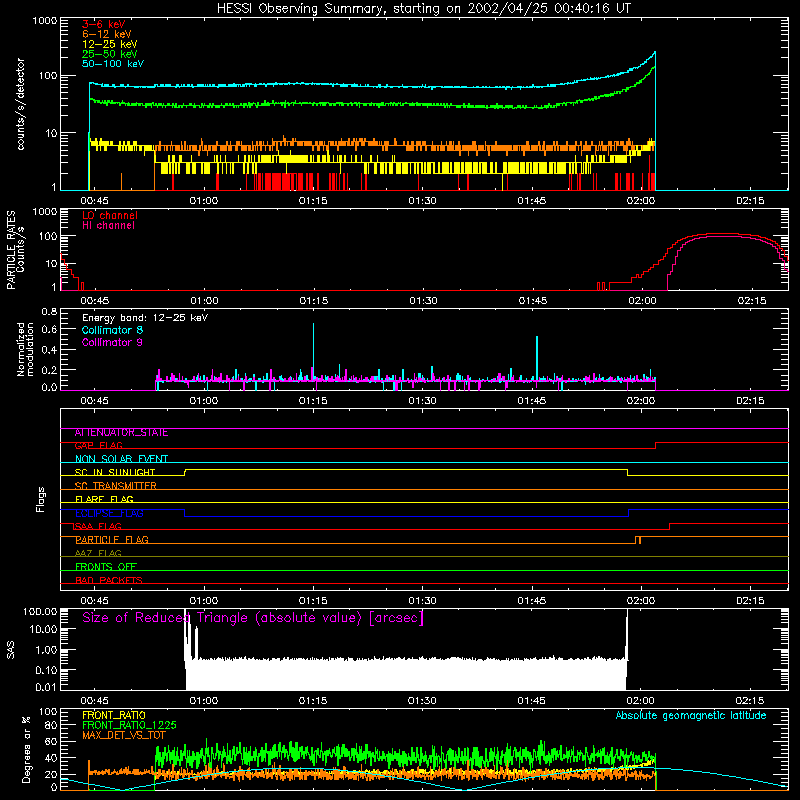Viewport: 800px width, 800px height.
Task: Click the vertical Flags axis label
Action: coord(41,499)
